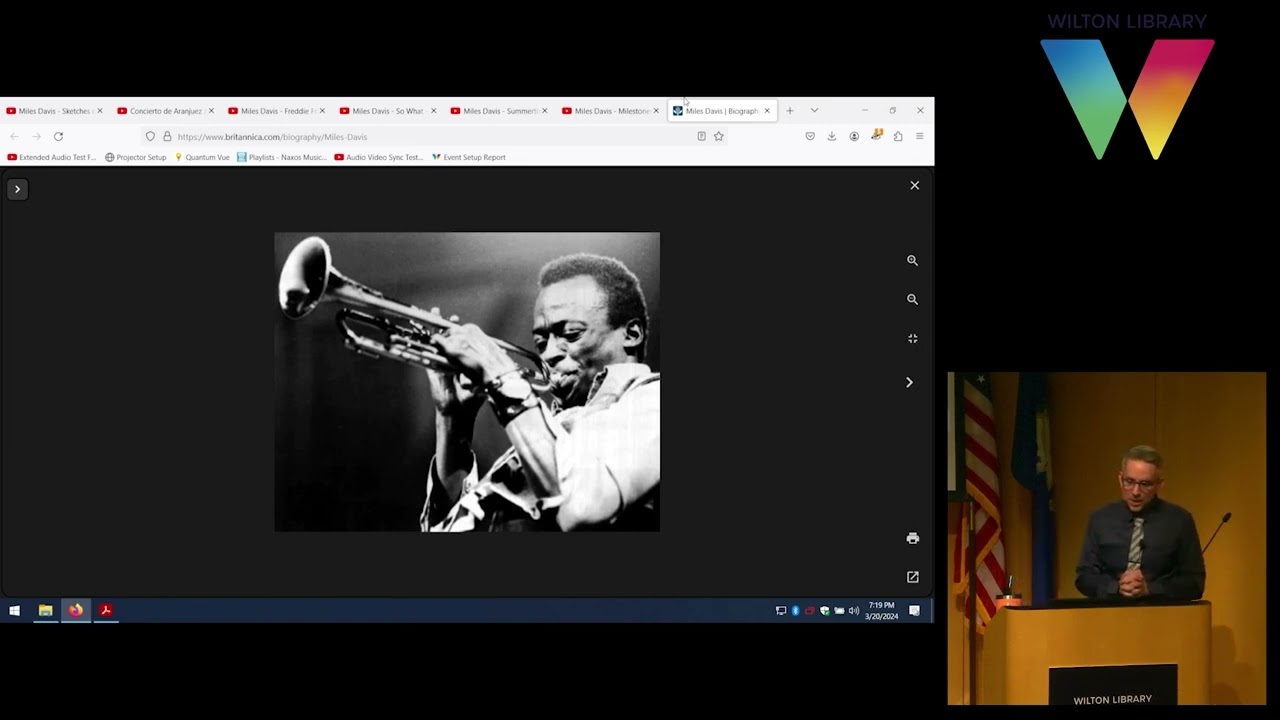Close the Miles Davis - So What tab
The height and width of the screenshot is (720, 1280).
[x=433, y=111]
